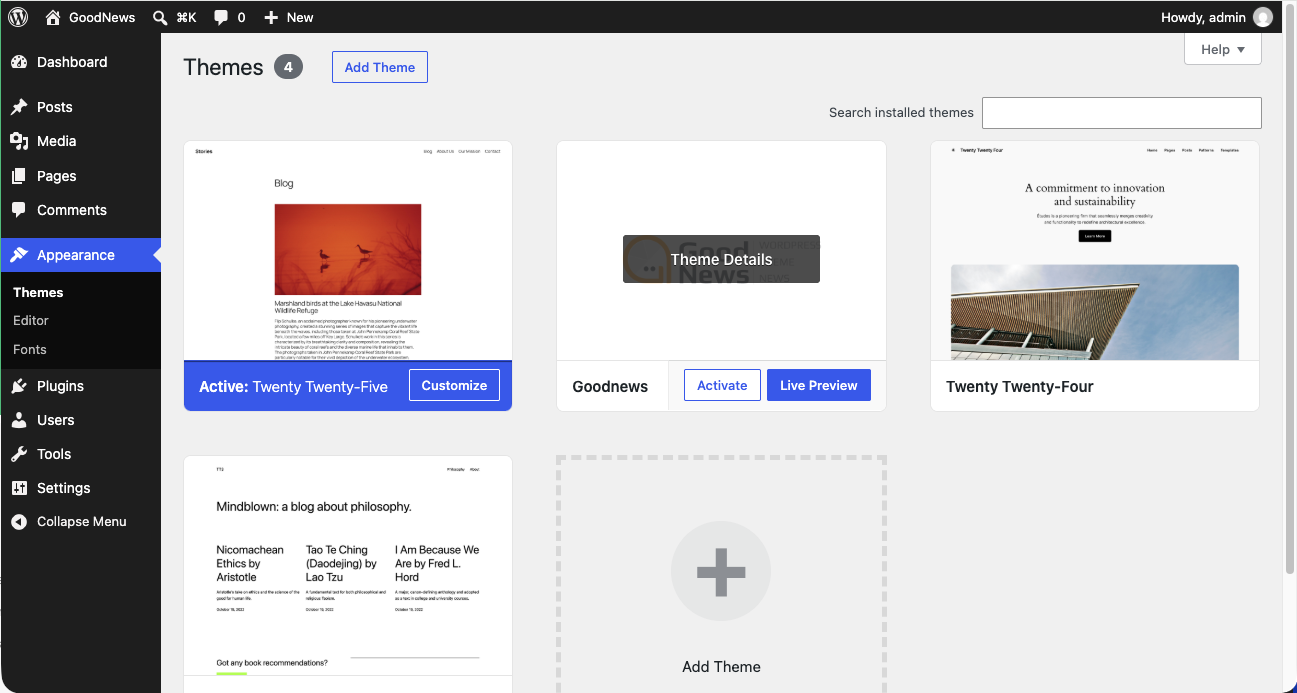1297x693 pixels.
Task: Click the Appearance paintbrush icon
Action: pos(19,255)
